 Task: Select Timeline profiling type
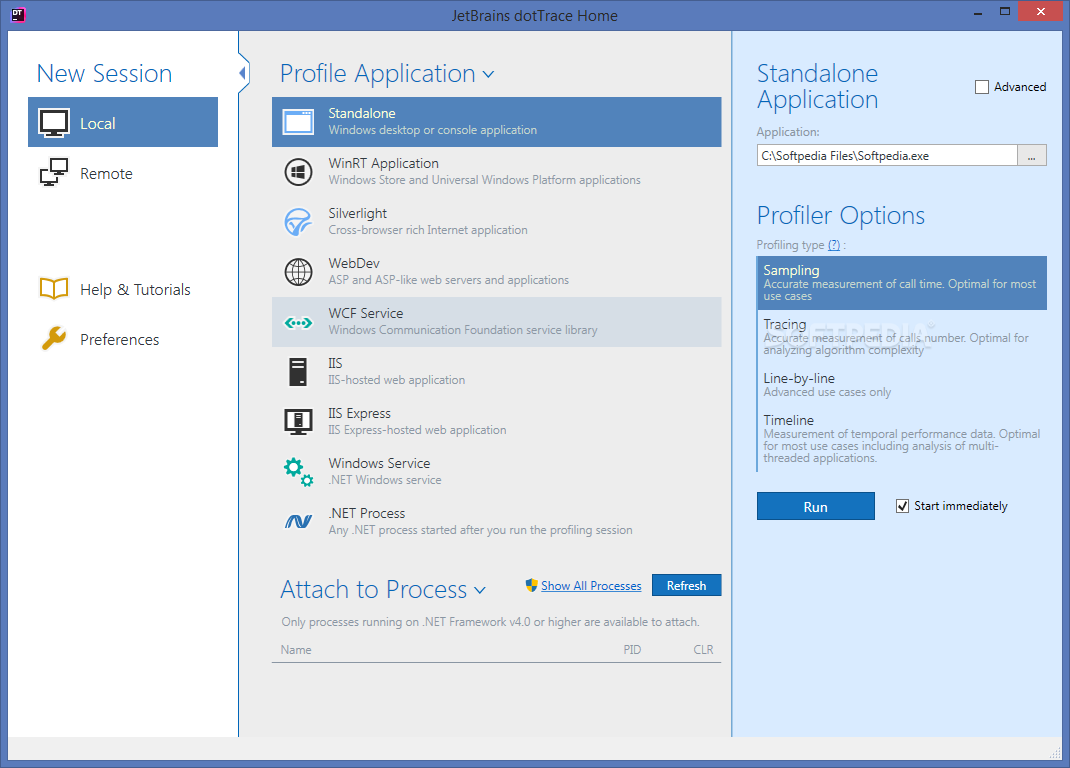click(x=901, y=438)
